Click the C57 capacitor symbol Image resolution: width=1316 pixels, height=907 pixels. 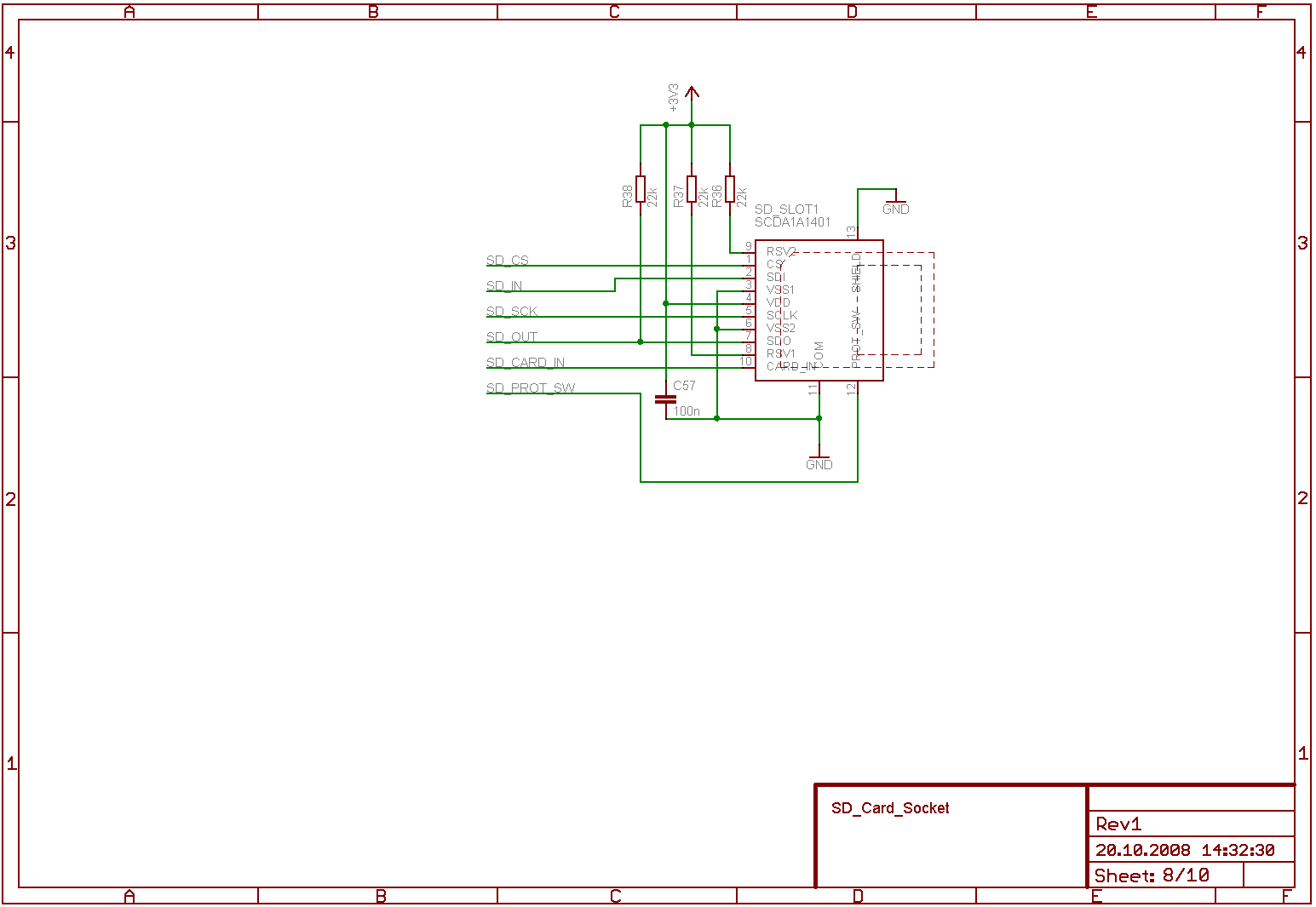tap(665, 399)
